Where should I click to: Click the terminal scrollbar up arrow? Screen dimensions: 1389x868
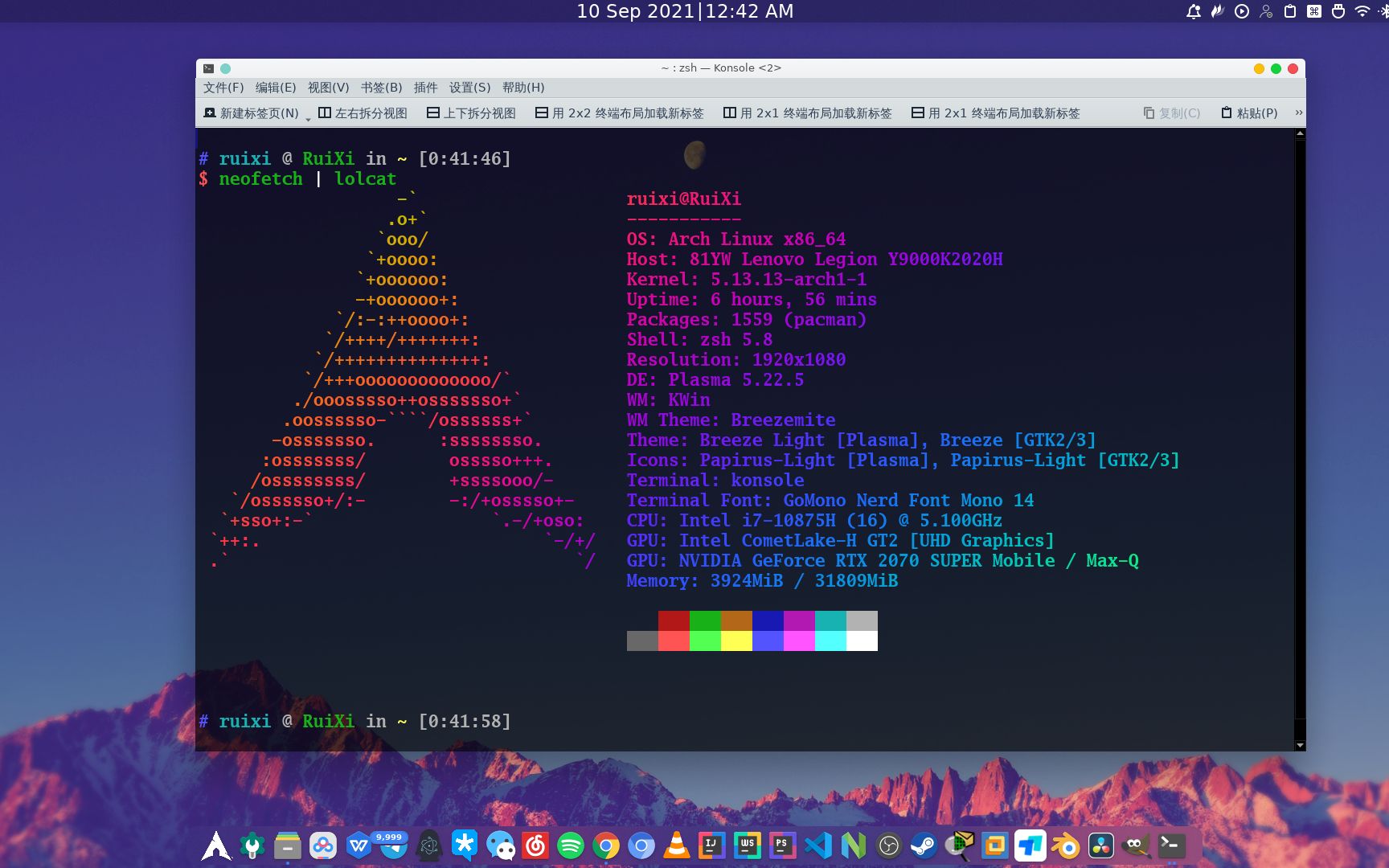click(1300, 134)
